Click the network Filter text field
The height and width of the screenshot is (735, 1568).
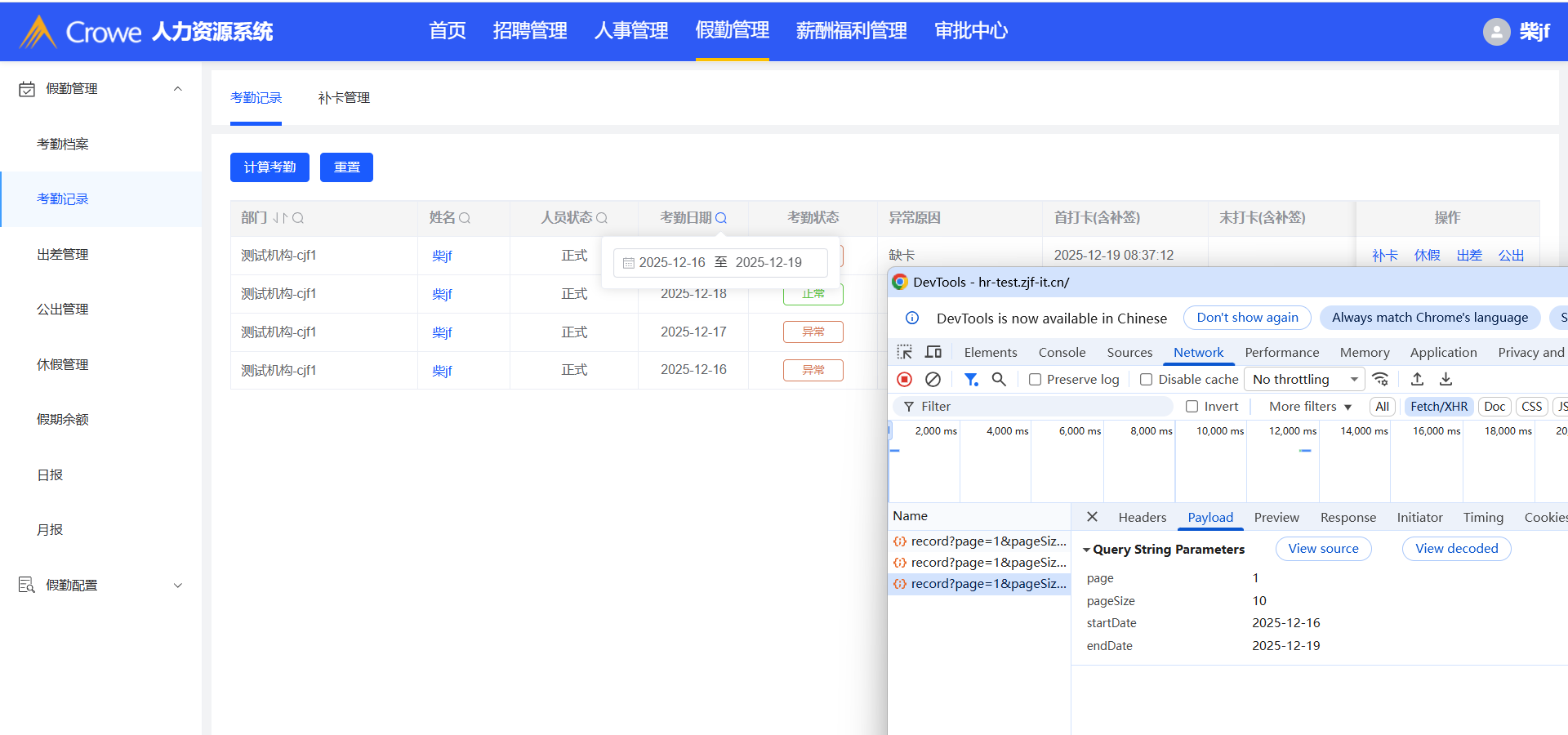coord(1037,407)
